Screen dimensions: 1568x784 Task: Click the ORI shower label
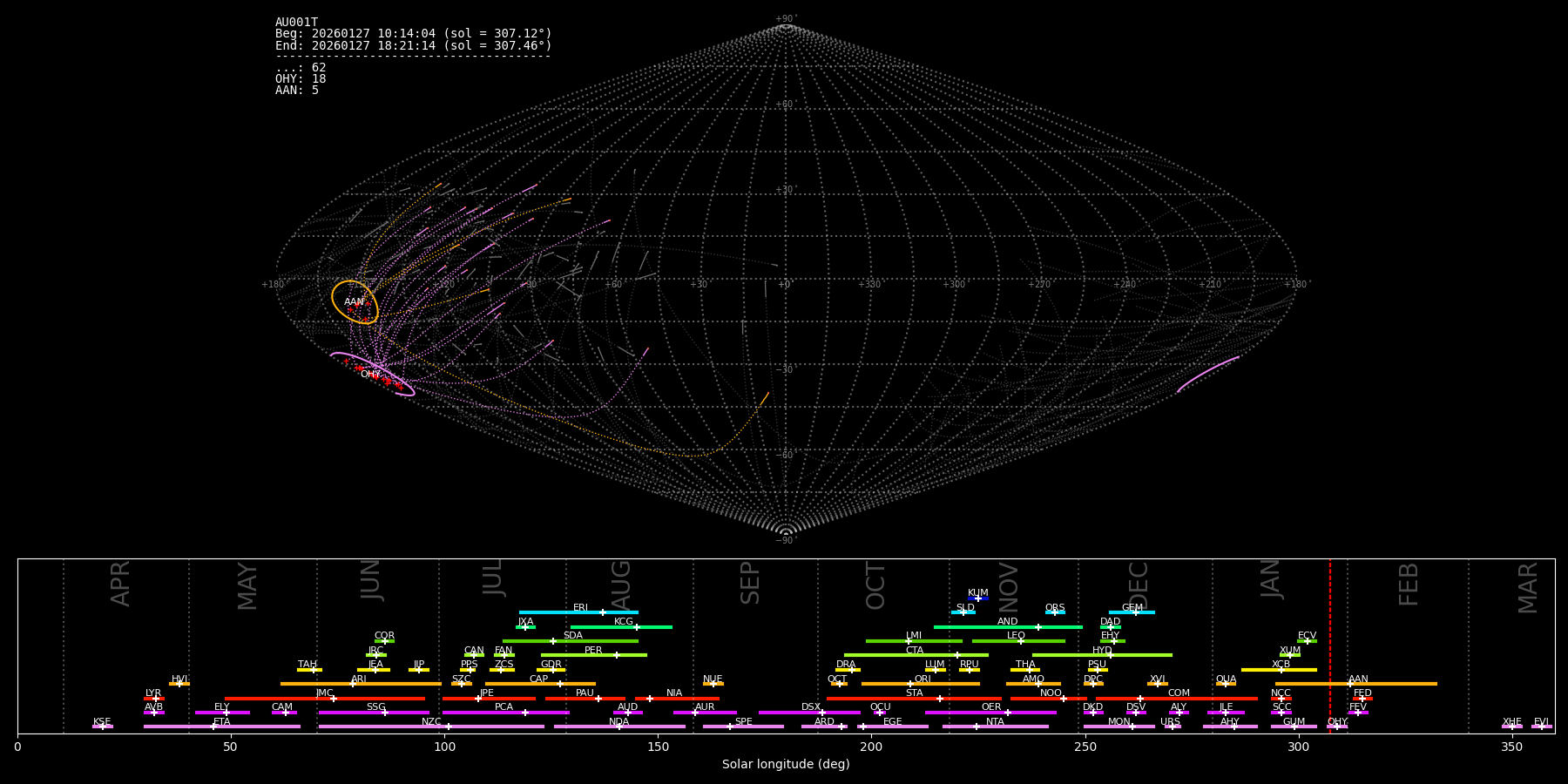(x=923, y=679)
